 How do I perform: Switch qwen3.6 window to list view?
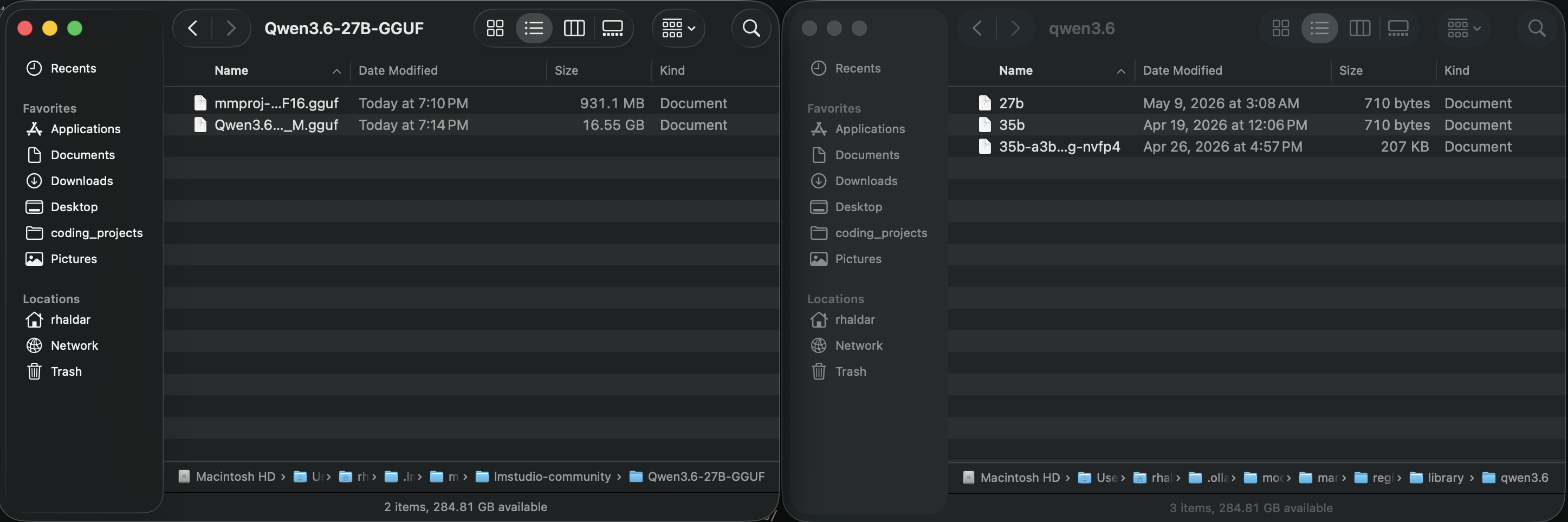click(x=1319, y=28)
